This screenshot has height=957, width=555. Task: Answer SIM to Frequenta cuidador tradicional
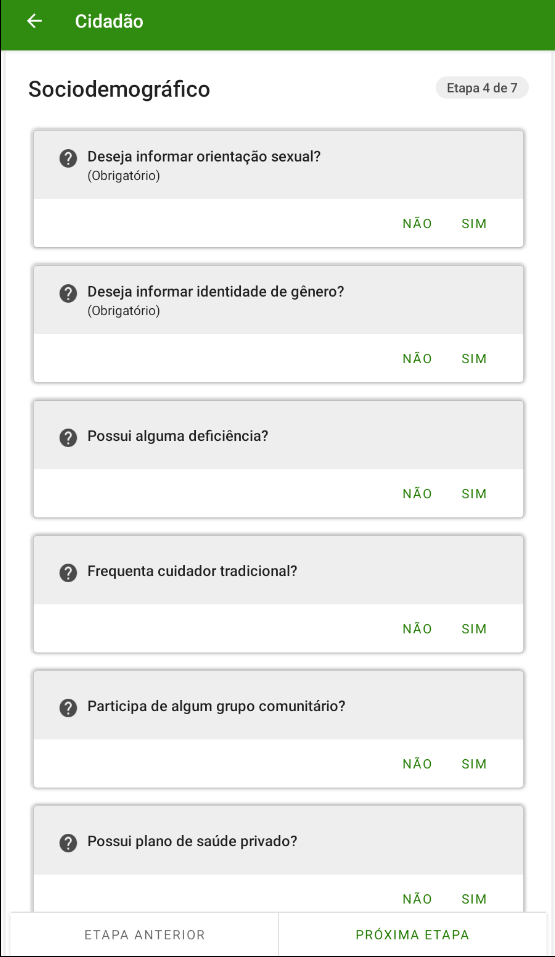pos(474,629)
